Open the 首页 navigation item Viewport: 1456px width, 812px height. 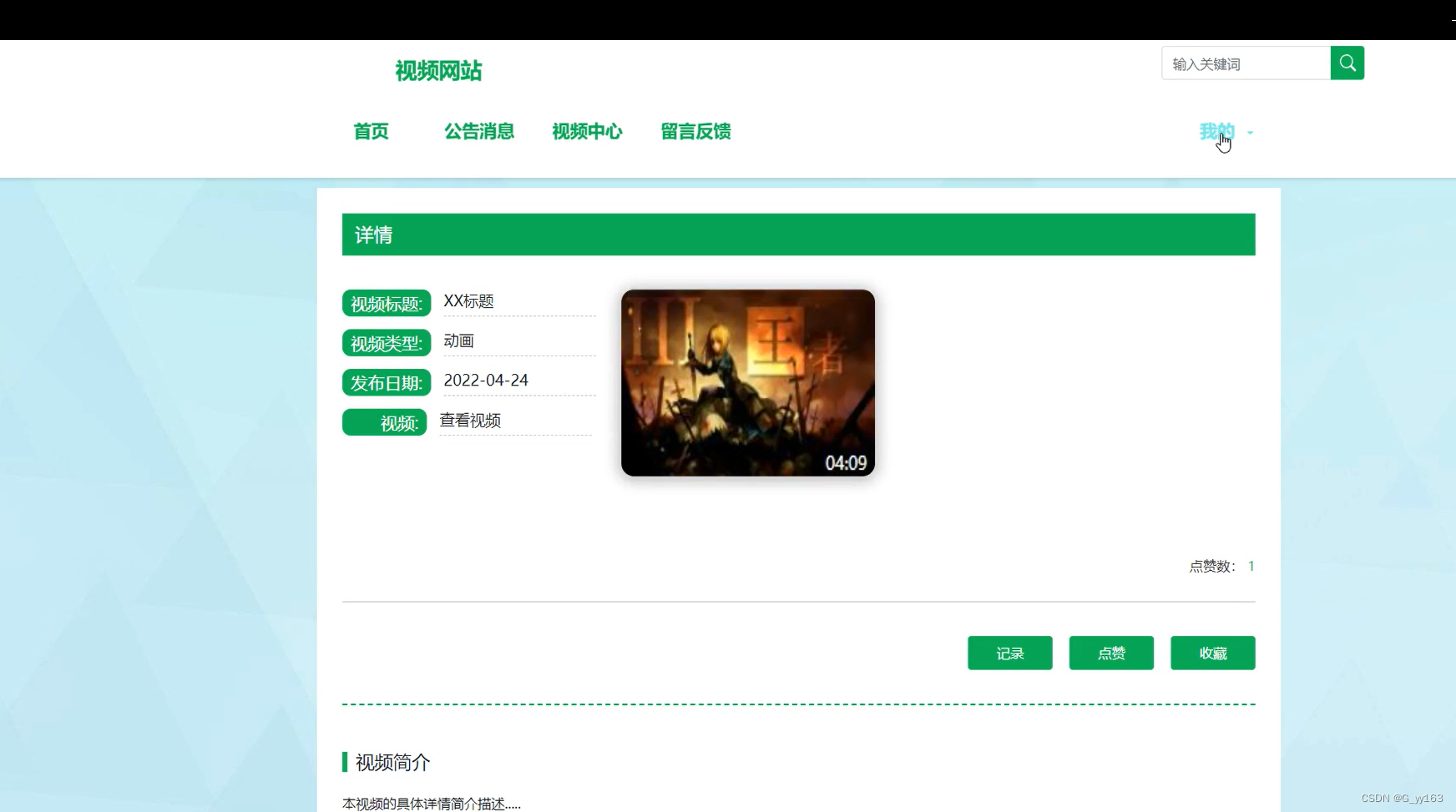click(x=372, y=132)
